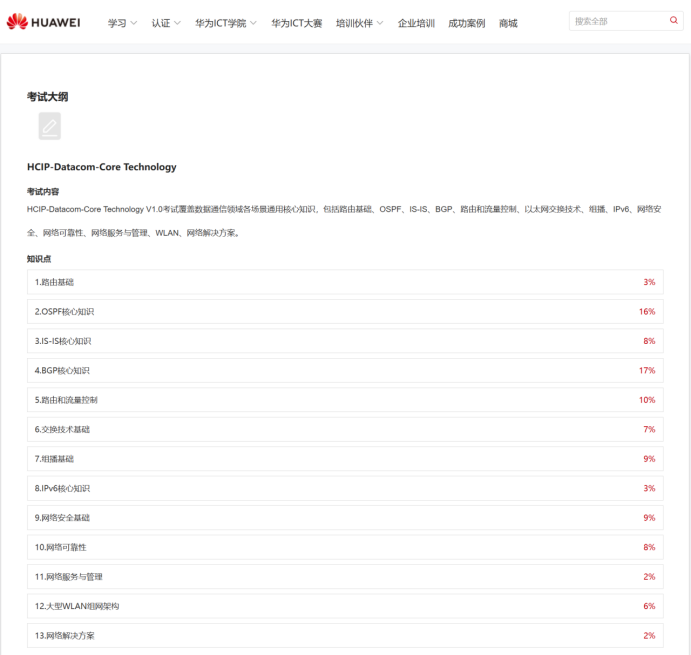Viewport: 691px width, 655px height.
Task: Expand the 认证 dropdown chevron
Action: (x=177, y=23)
